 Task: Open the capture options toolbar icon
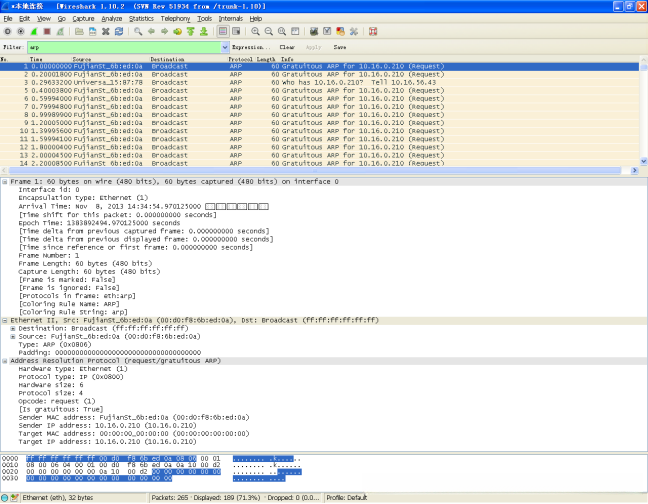[x=20, y=31]
